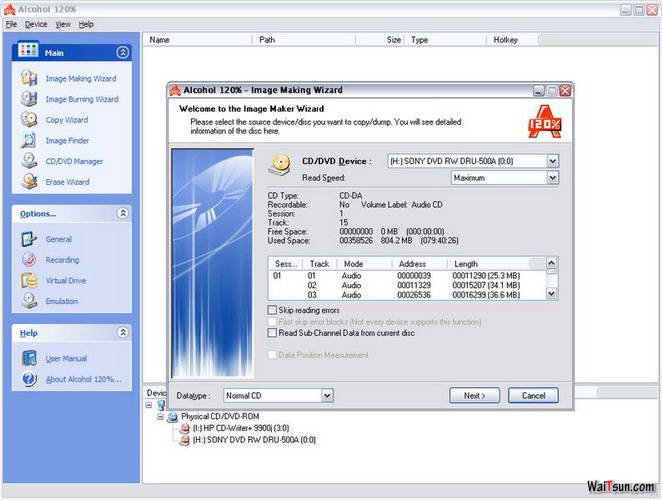Open the Image Making Wizard icon
This screenshot has width=662, height=500.
point(27,78)
